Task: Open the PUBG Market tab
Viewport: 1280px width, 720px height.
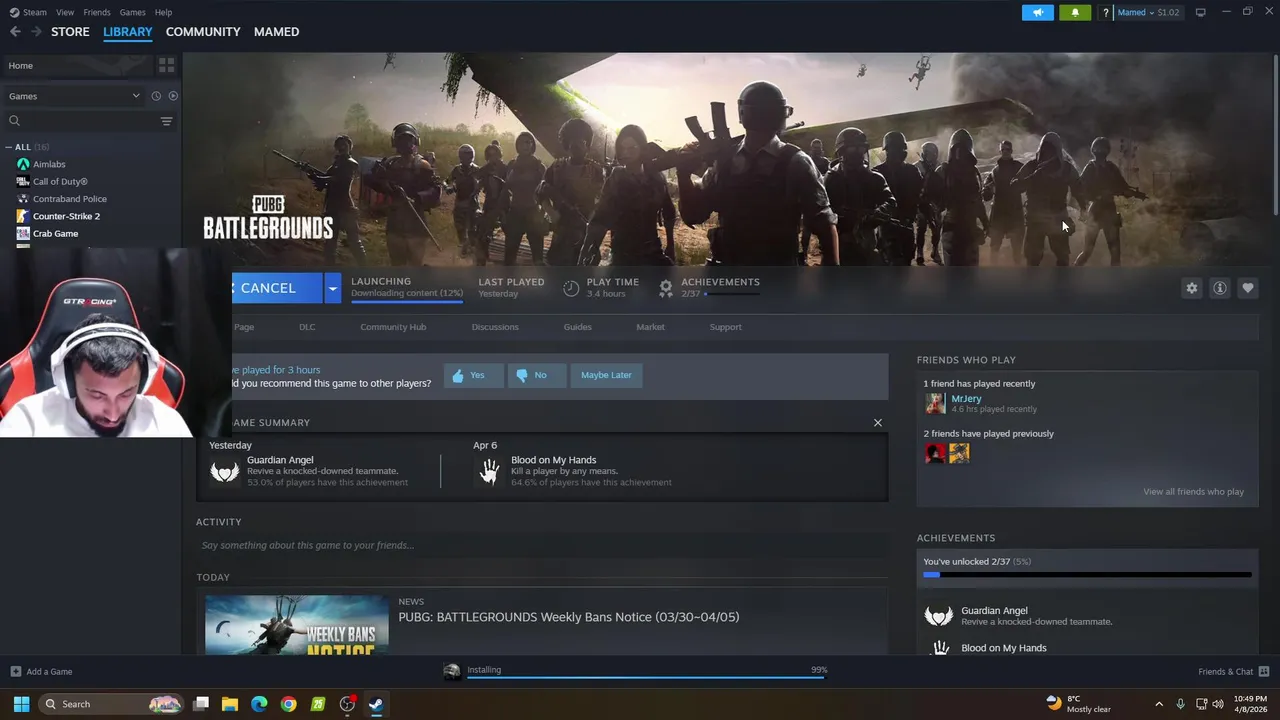Action: coord(650,327)
